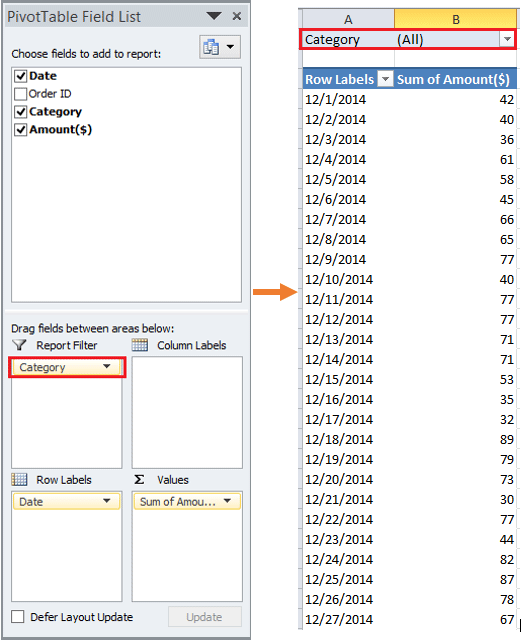
Task: Open the Category field dropdown in Report Filter
Action: 107,367
